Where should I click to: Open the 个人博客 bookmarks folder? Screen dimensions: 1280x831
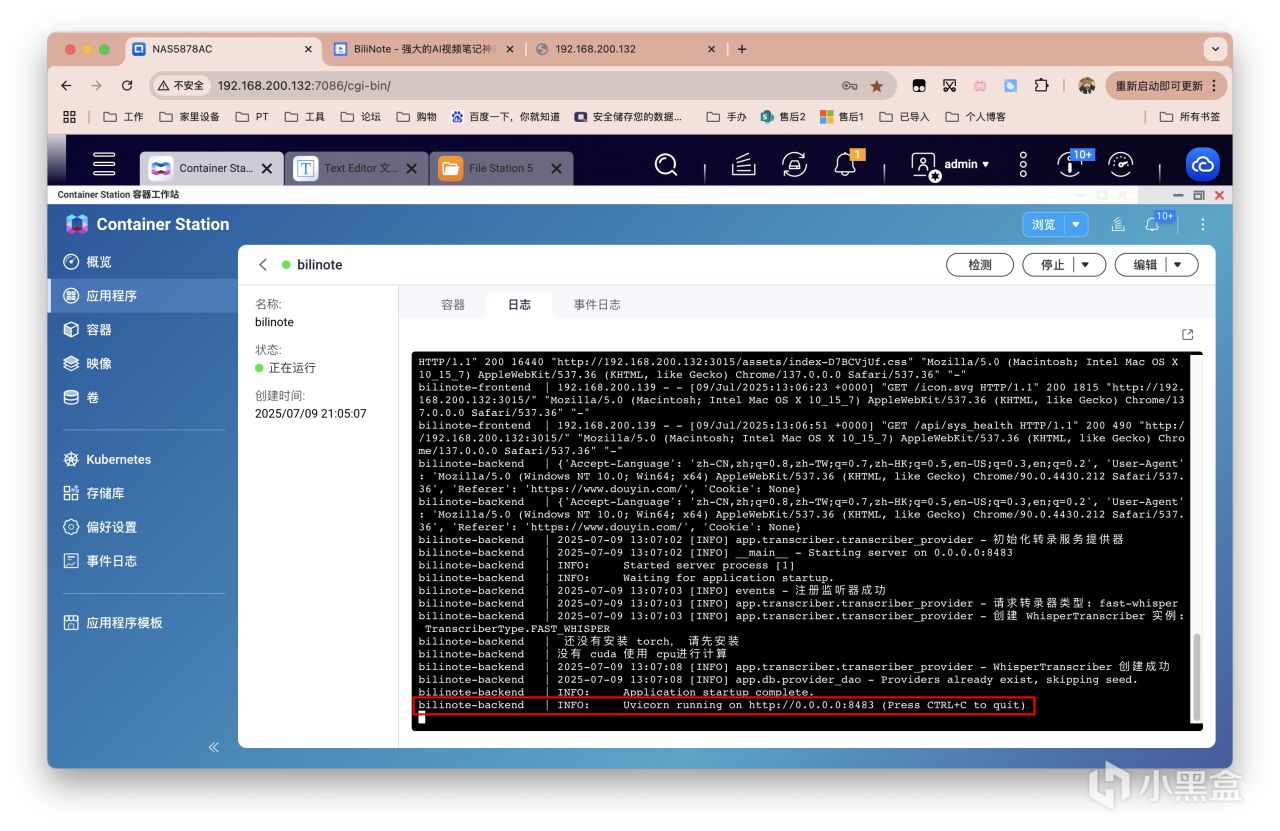click(x=975, y=117)
